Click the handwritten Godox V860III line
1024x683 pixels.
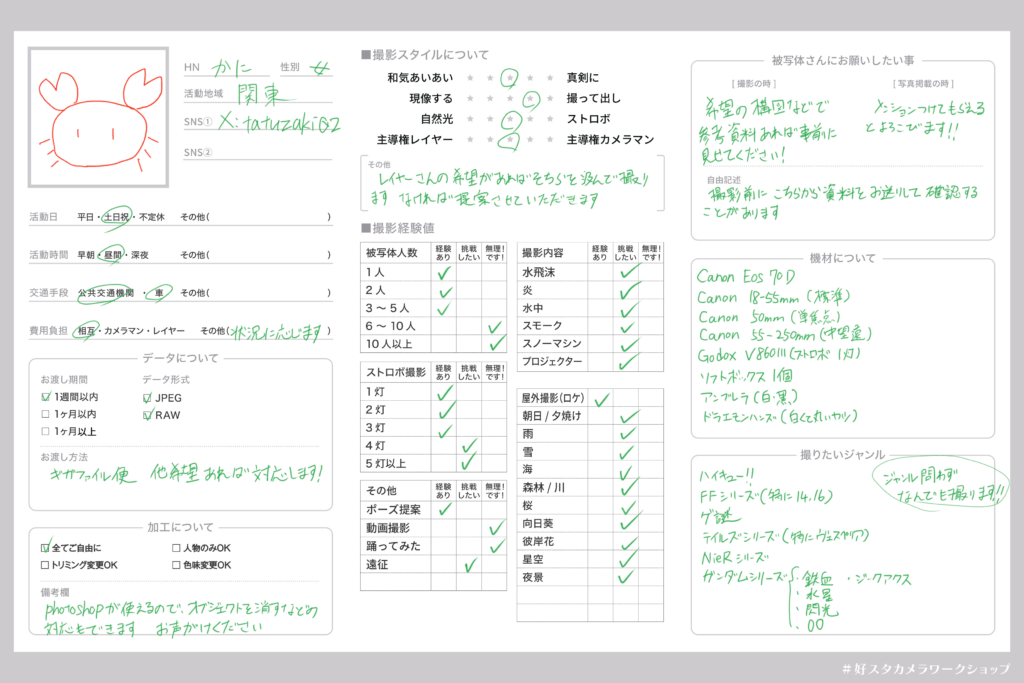(779, 355)
